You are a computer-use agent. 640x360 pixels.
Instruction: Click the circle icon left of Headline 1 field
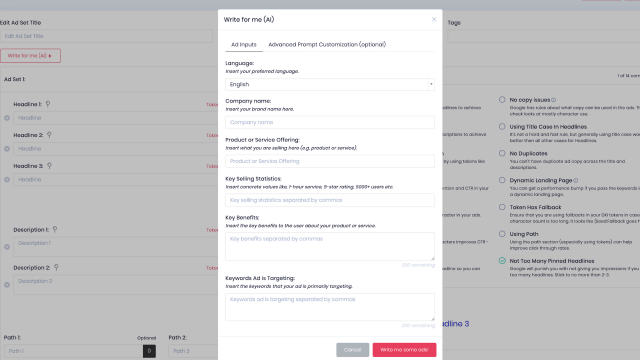(7, 118)
